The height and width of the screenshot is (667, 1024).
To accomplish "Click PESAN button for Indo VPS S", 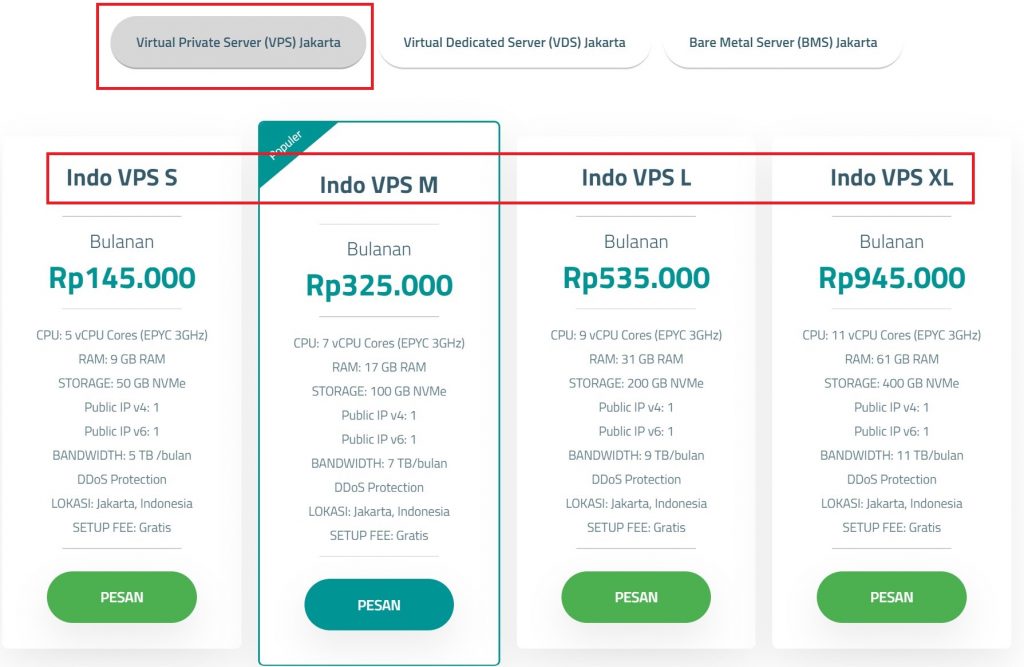I will (122, 597).
